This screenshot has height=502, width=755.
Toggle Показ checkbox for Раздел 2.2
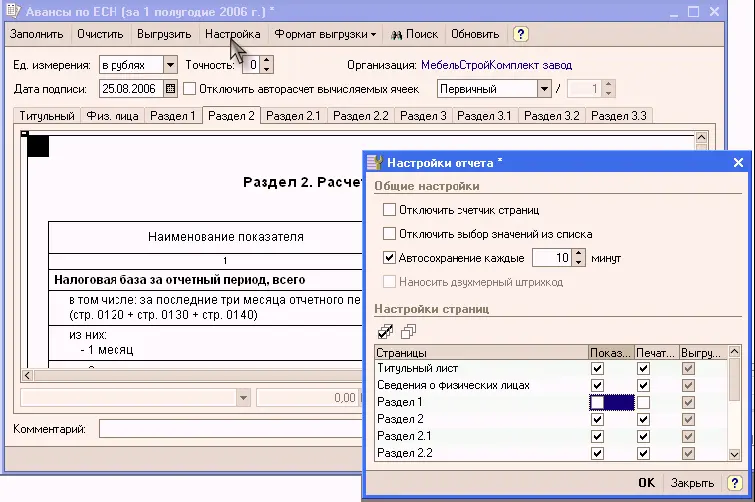(x=597, y=453)
